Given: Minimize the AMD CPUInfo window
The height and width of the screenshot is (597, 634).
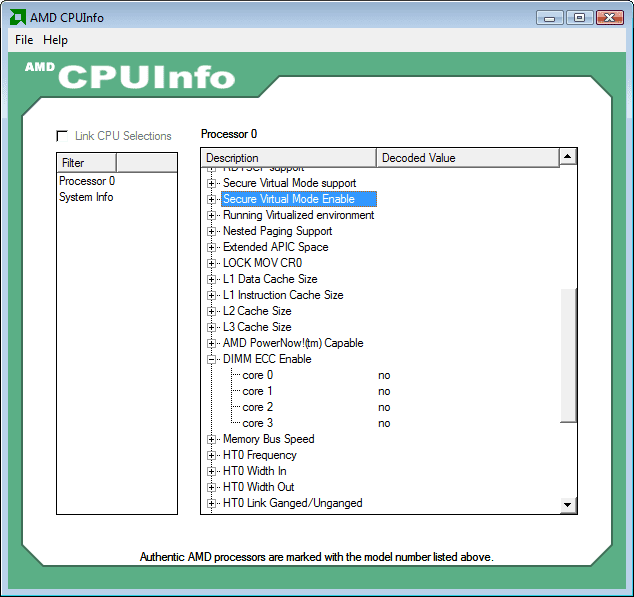Looking at the screenshot, I should tap(549, 18).
